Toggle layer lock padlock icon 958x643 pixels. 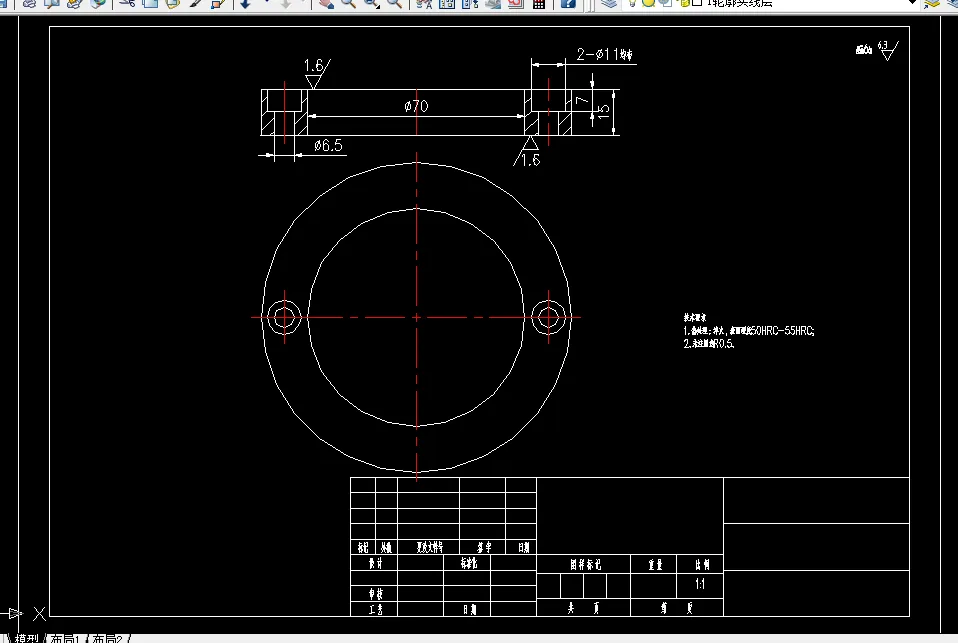click(683, 3)
